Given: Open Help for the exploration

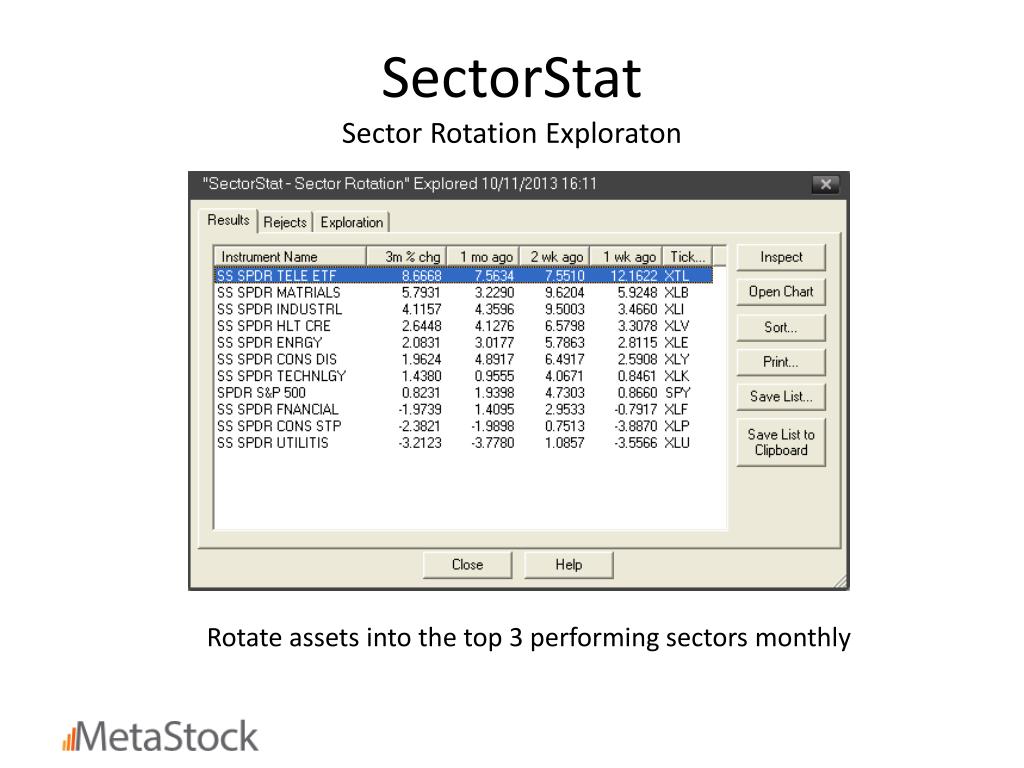Looking at the screenshot, I should point(569,565).
